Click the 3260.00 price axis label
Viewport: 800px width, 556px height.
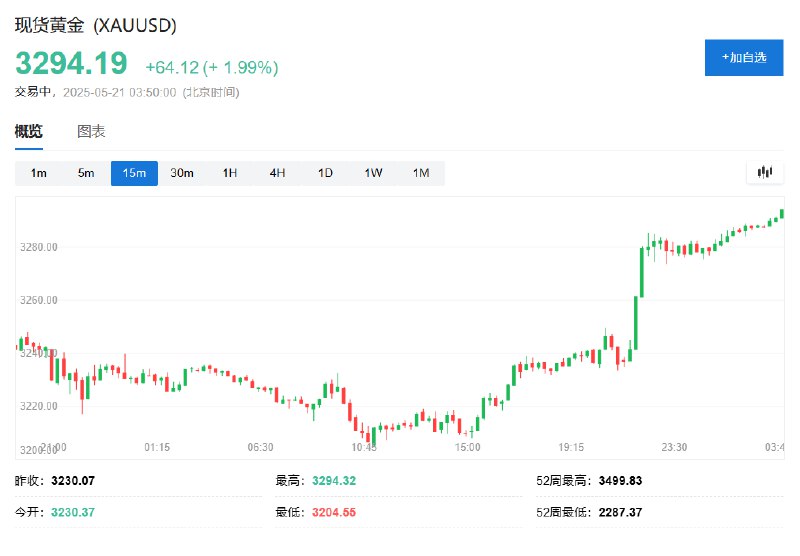(39, 300)
